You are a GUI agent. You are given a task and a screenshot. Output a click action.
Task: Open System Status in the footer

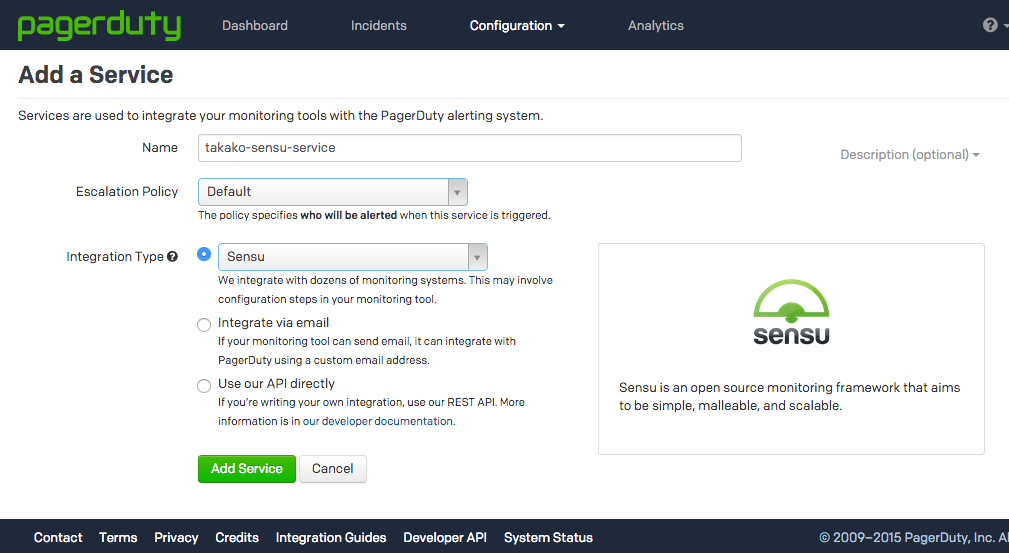548,538
